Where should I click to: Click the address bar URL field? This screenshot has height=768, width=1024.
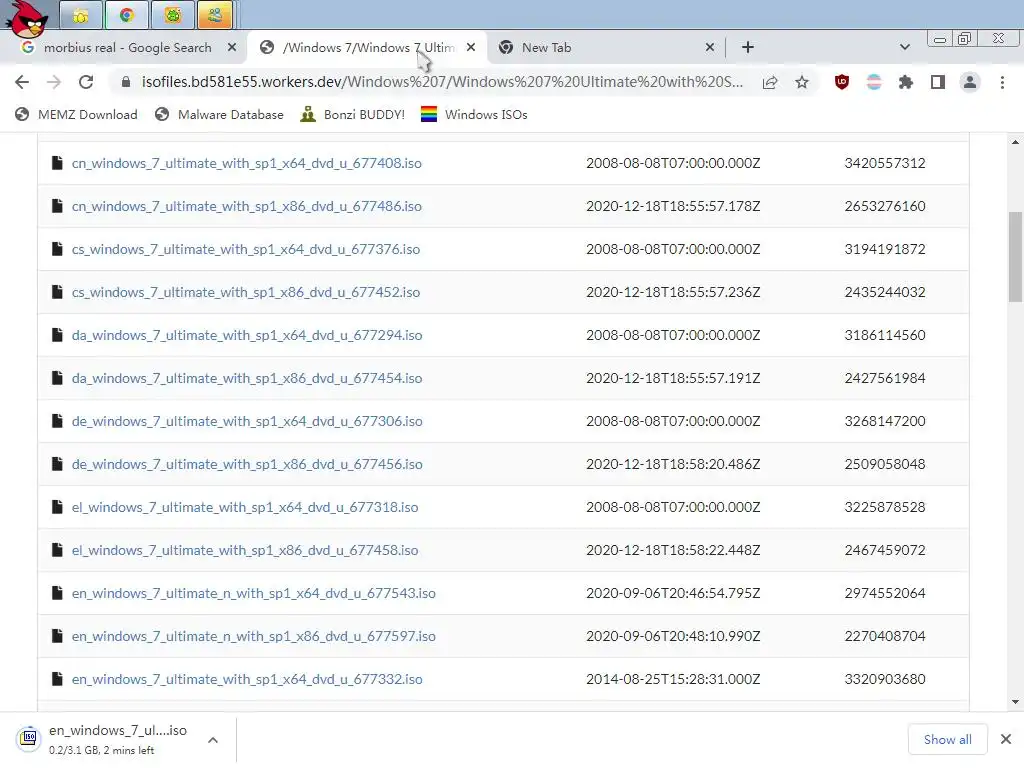(x=442, y=82)
